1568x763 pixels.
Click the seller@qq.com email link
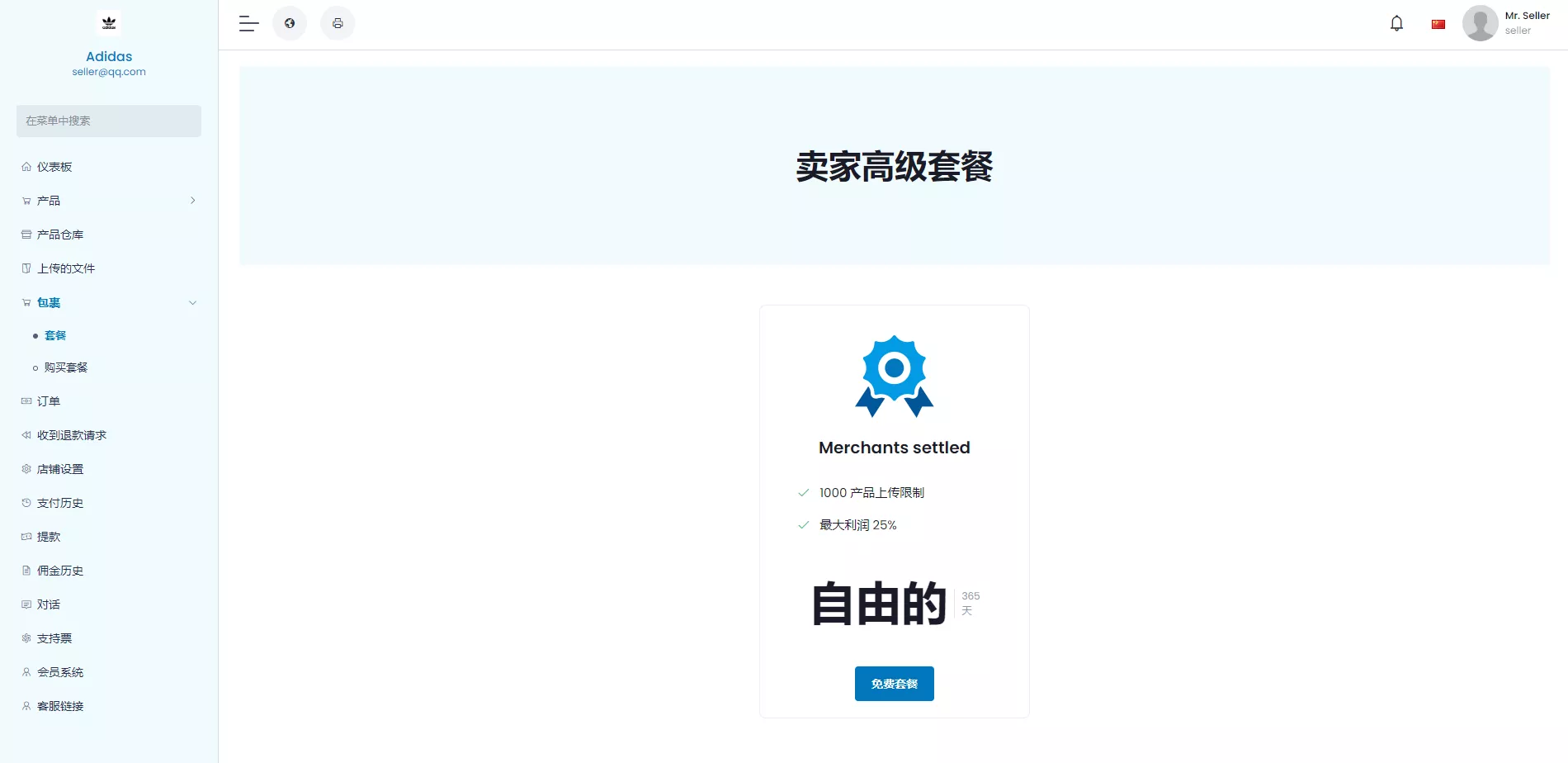[108, 72]
